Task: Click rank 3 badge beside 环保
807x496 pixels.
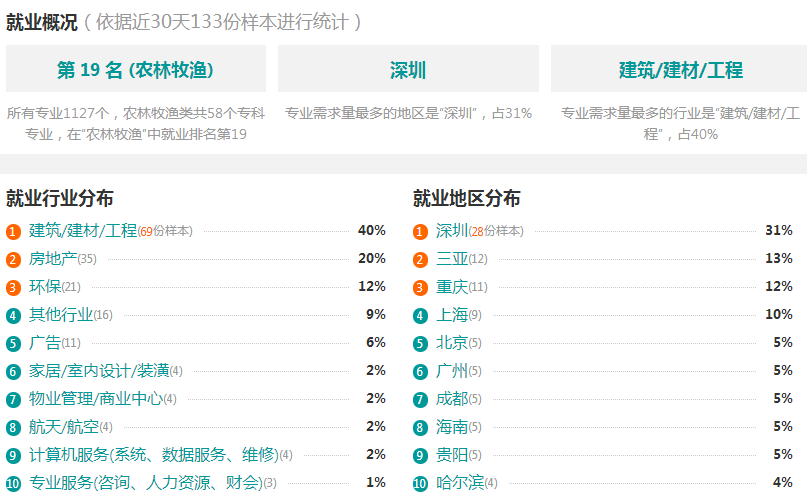Action: (13, 288)
